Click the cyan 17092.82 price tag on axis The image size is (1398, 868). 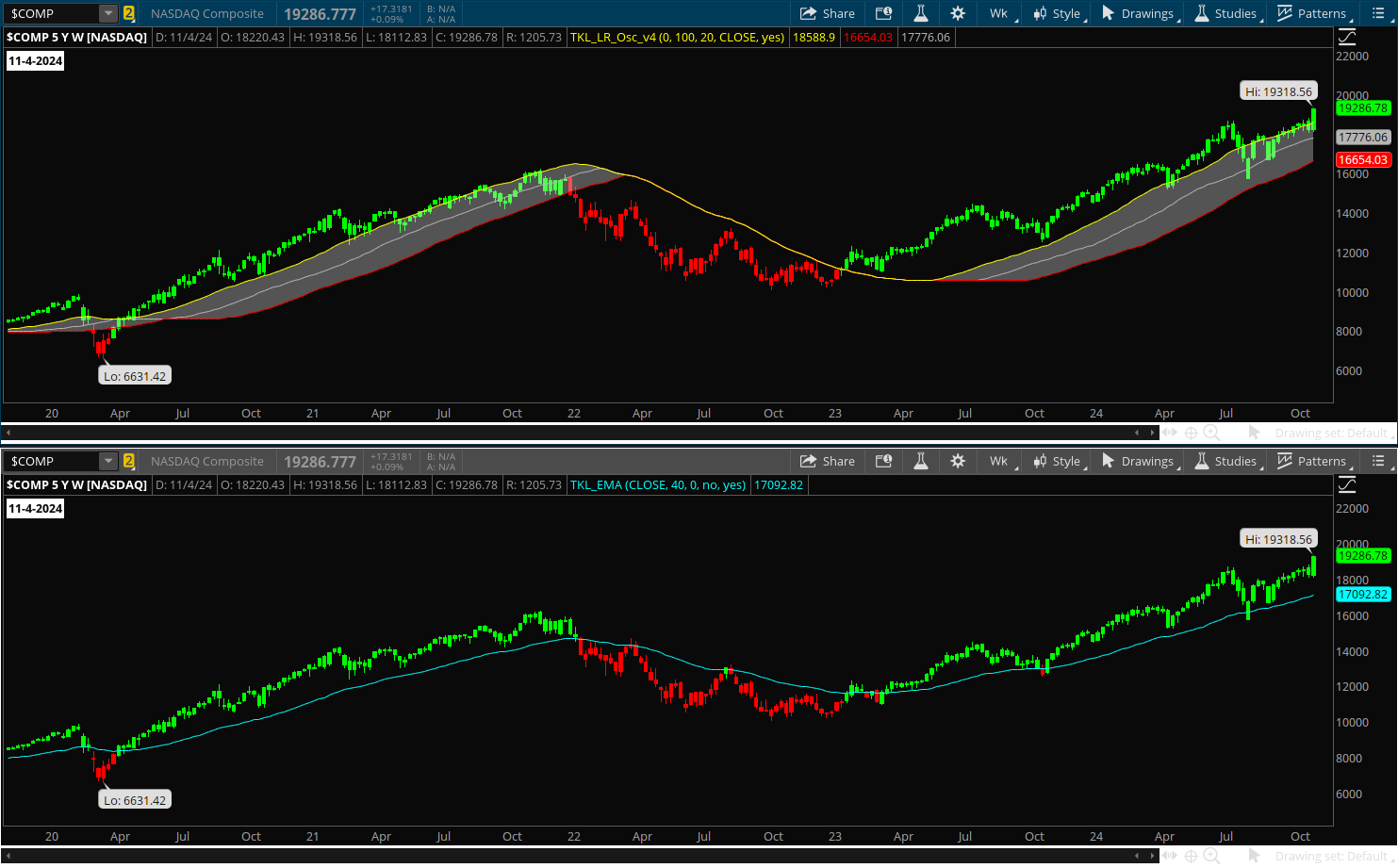click(x=1363, y=595)
